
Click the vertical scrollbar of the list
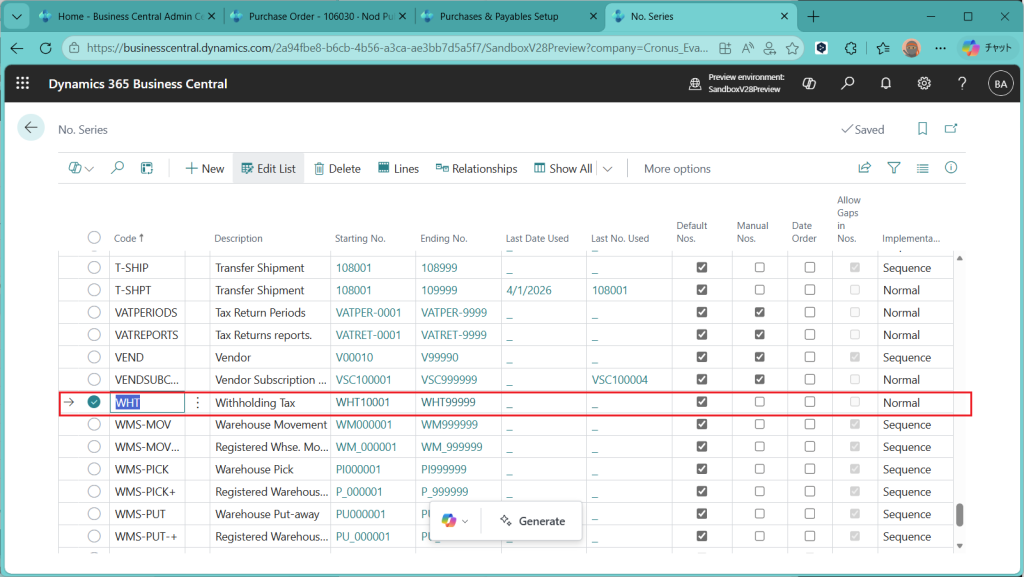coord(960,514)
